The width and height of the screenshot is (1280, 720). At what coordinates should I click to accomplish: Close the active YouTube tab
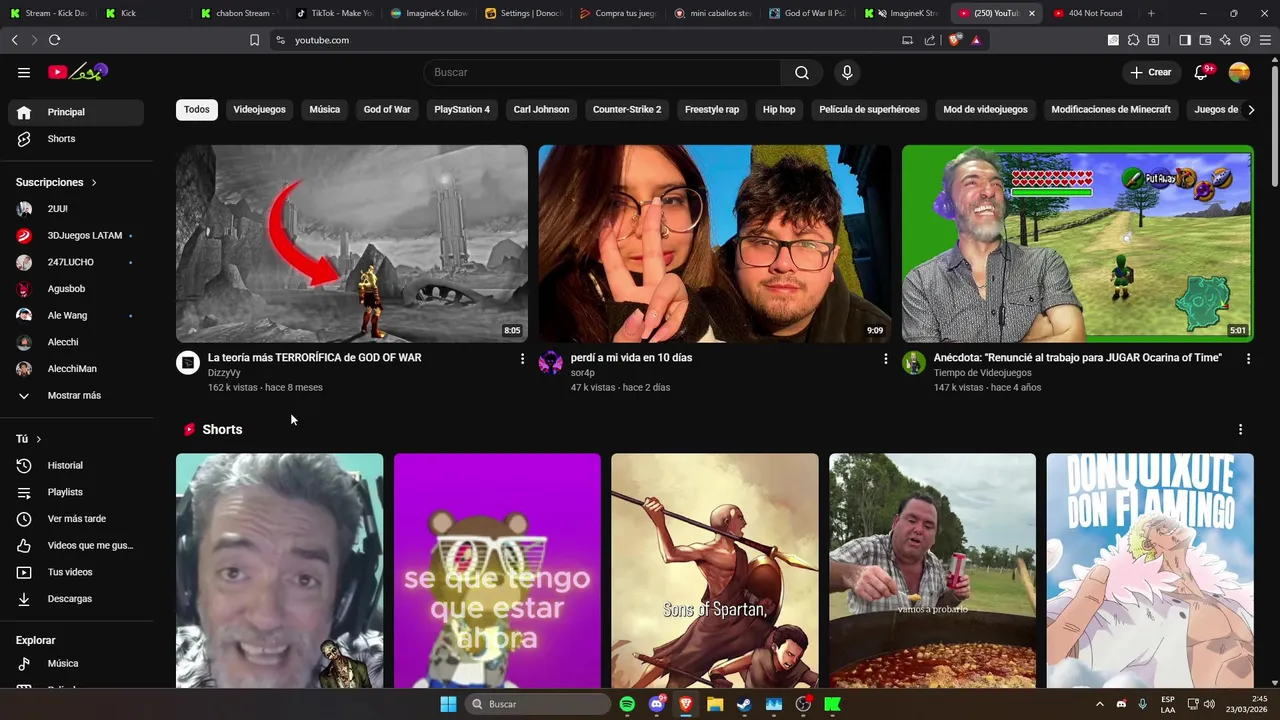[x=1031, y=13]
